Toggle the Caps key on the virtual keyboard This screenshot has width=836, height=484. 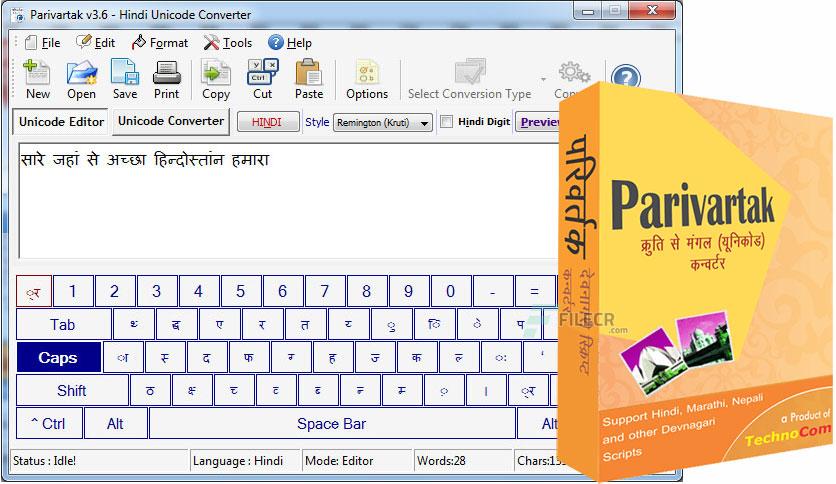point(58,358)
